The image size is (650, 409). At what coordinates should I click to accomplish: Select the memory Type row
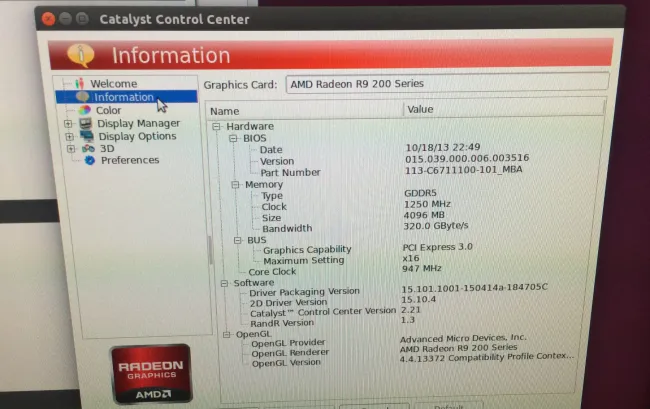point(272,196)
